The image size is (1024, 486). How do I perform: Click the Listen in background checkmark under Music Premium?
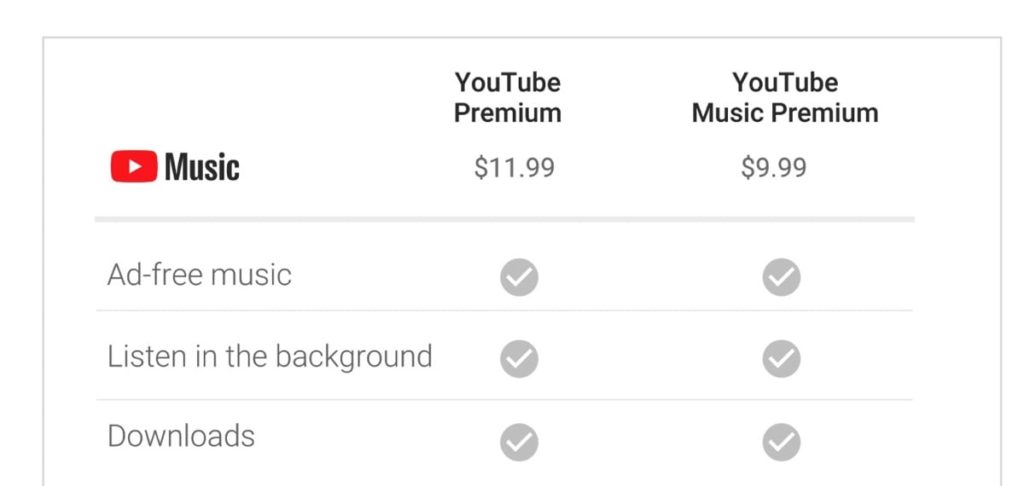pyautogui.click(x=782, y=358)
